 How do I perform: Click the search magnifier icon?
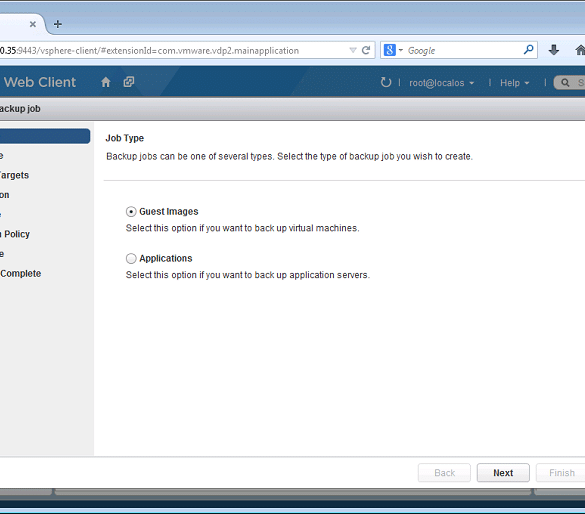click(528, 50)
